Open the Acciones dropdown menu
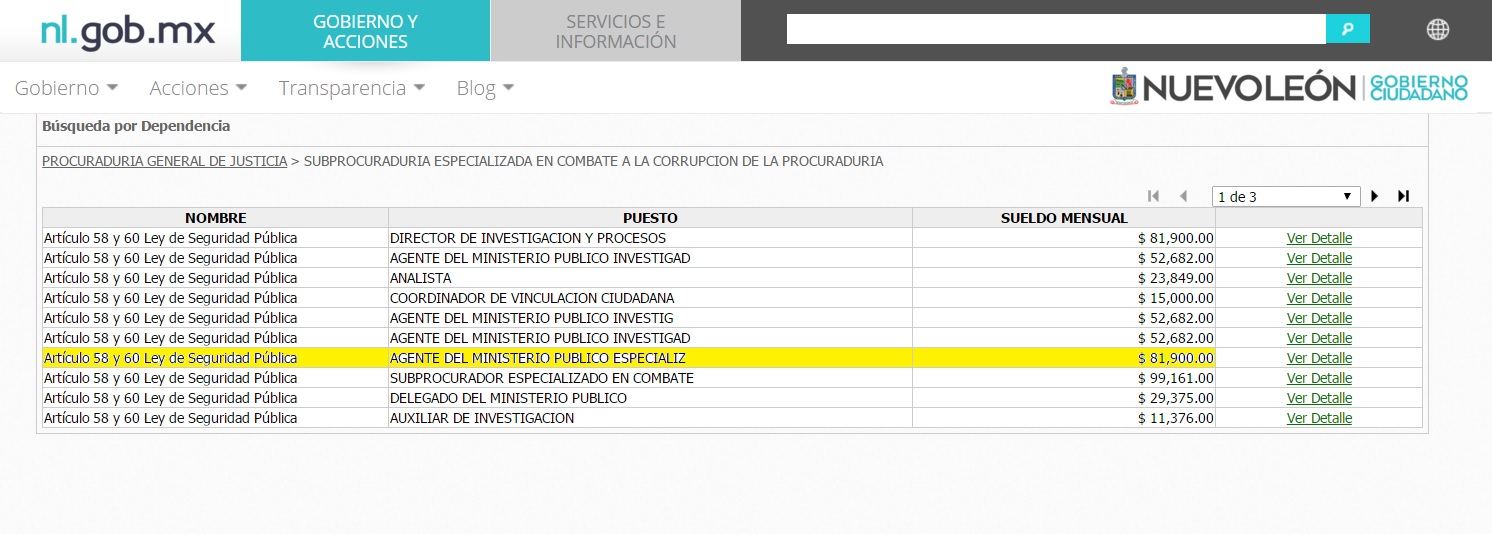 (198, 88)
